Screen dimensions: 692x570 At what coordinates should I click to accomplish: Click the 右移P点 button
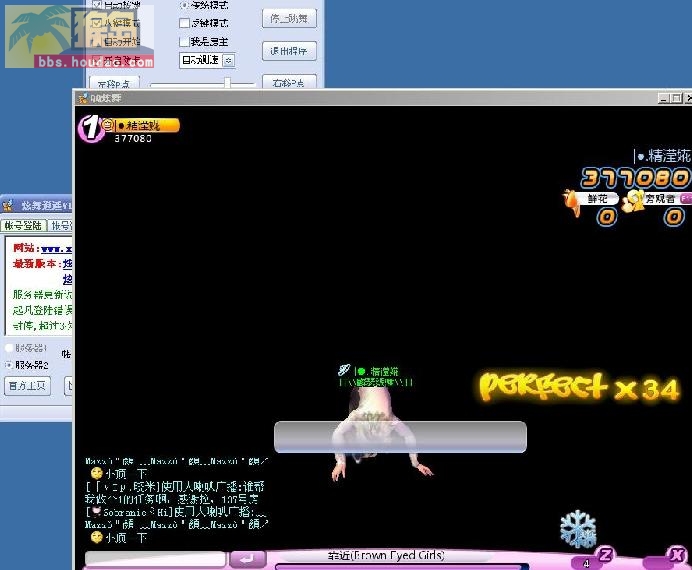pos(289,82)
